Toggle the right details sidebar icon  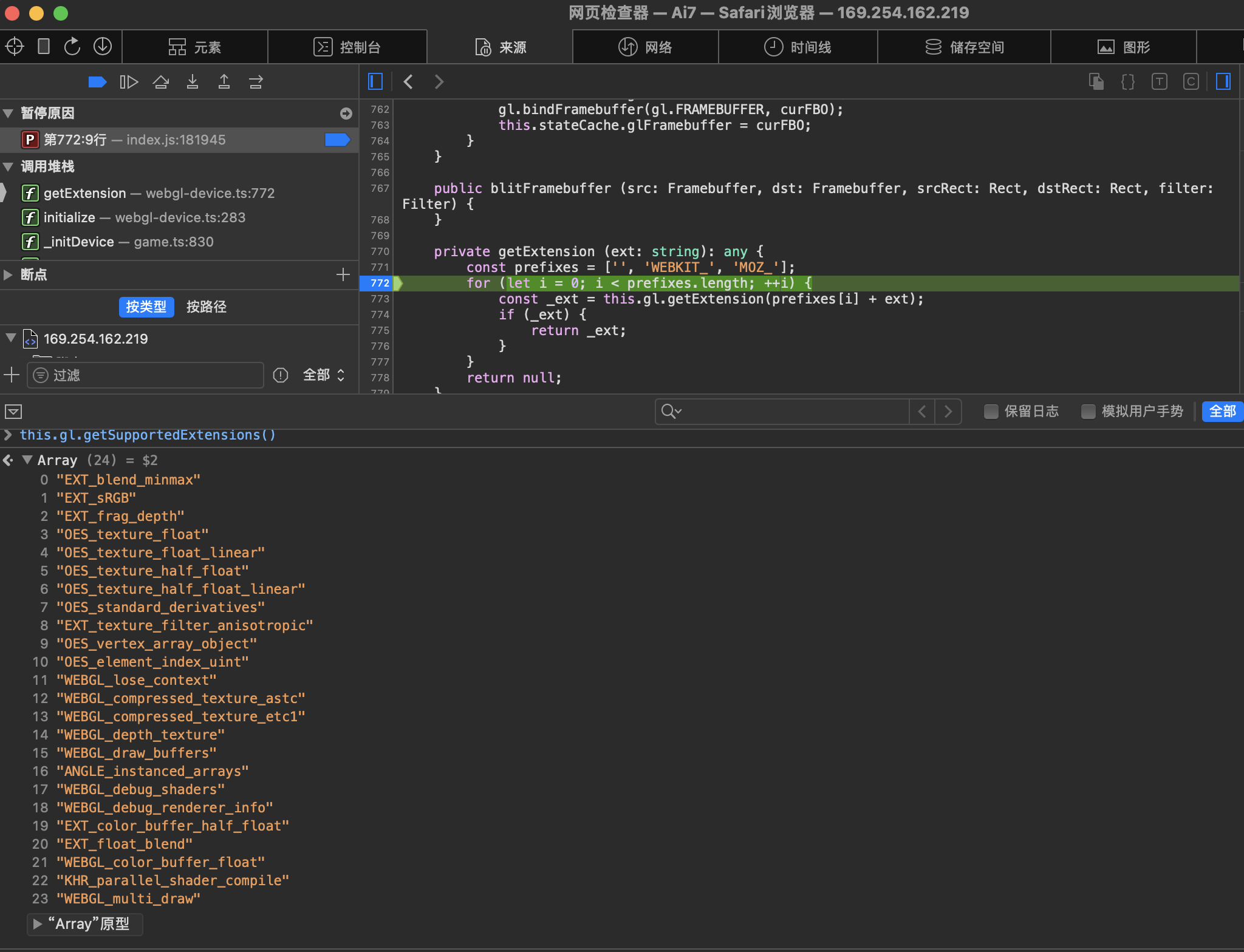(x=1223, y=82)
